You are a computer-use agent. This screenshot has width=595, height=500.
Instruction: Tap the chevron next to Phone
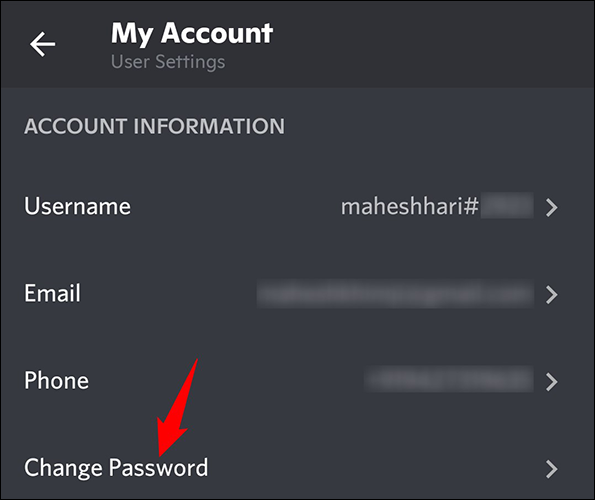click(x=551, y=382)
